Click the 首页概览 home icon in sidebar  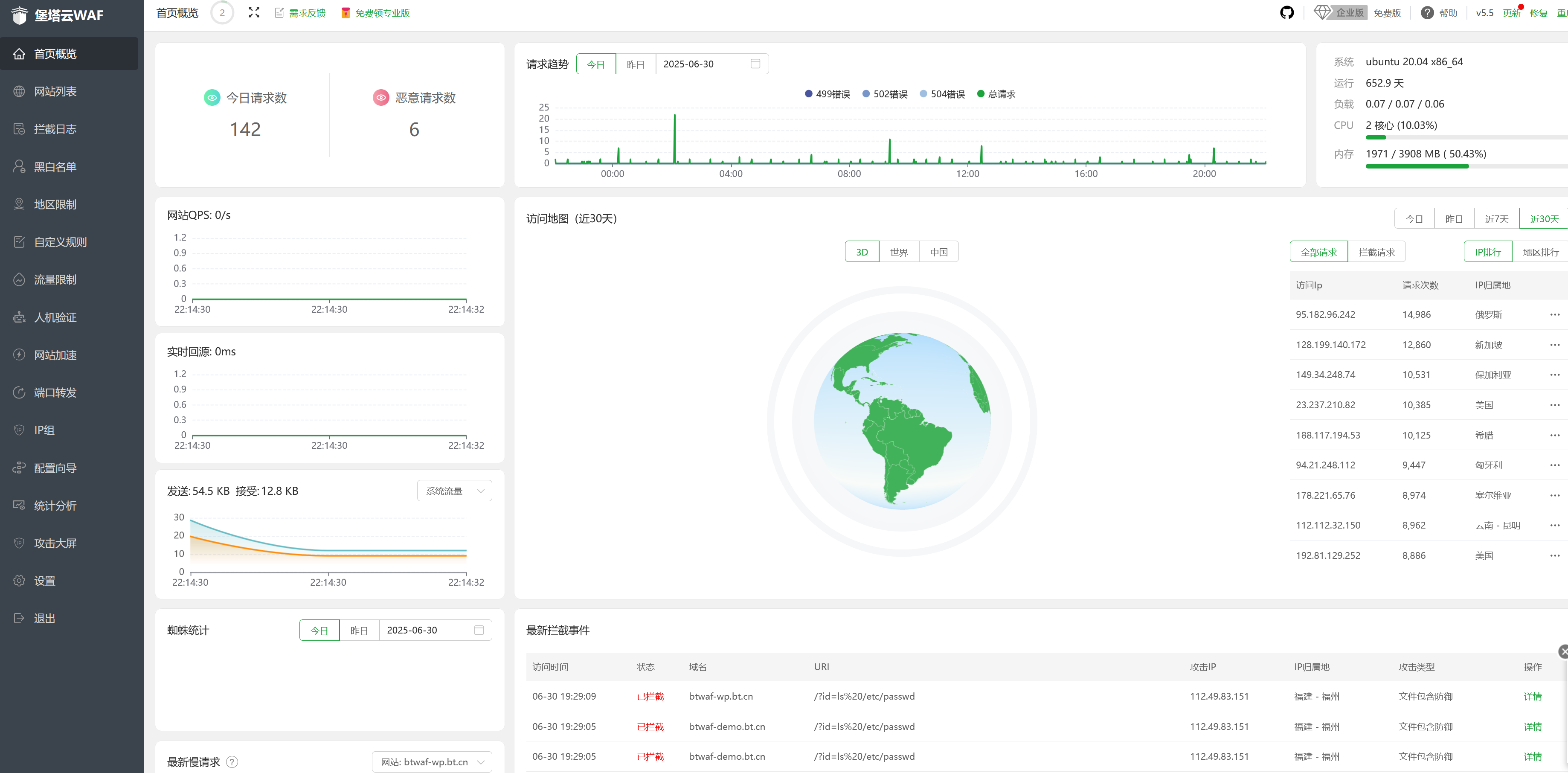click(x=20, y=54)
